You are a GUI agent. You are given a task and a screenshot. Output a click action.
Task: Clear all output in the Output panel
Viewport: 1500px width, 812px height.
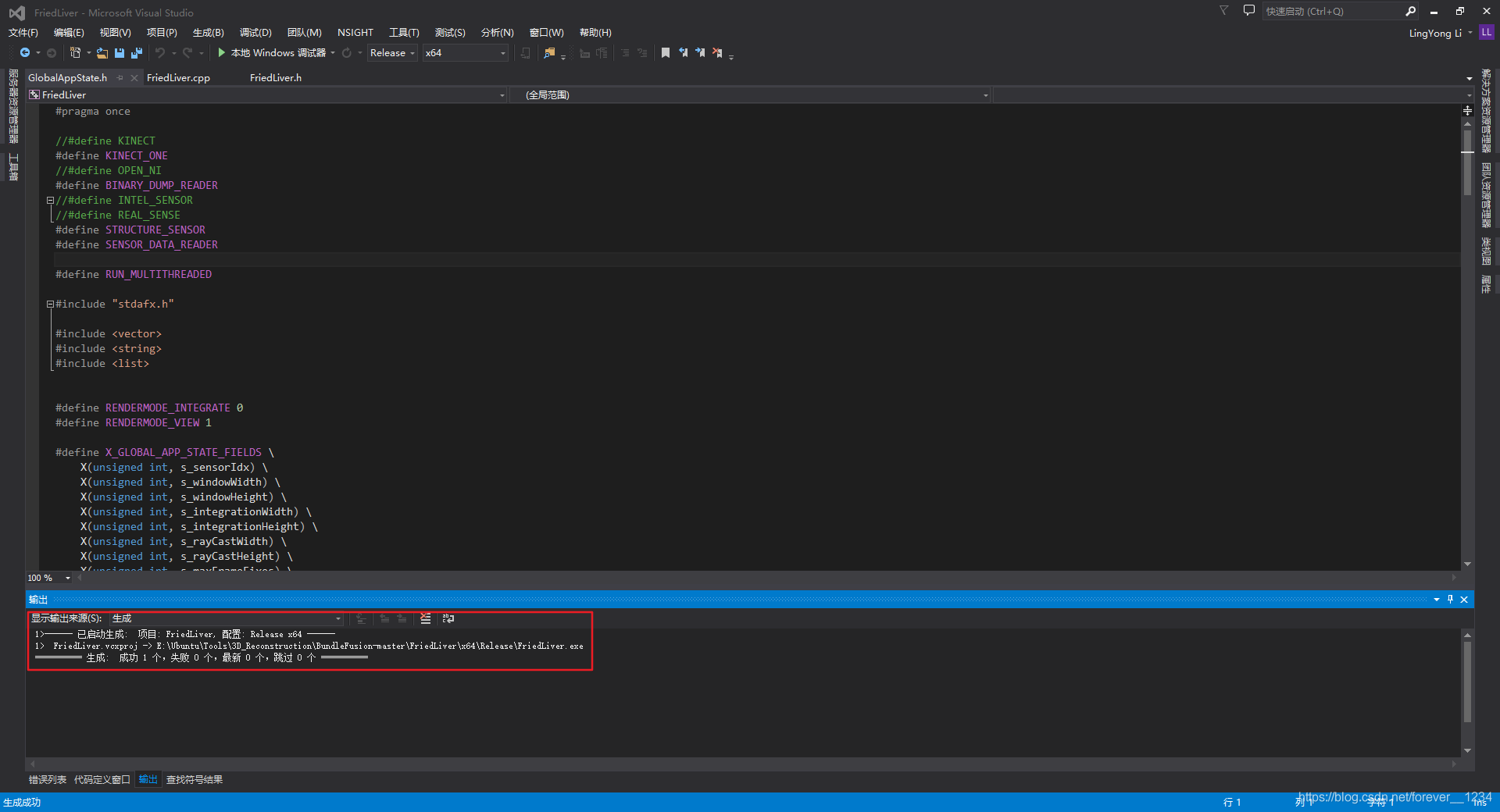[x=426, y=618]
